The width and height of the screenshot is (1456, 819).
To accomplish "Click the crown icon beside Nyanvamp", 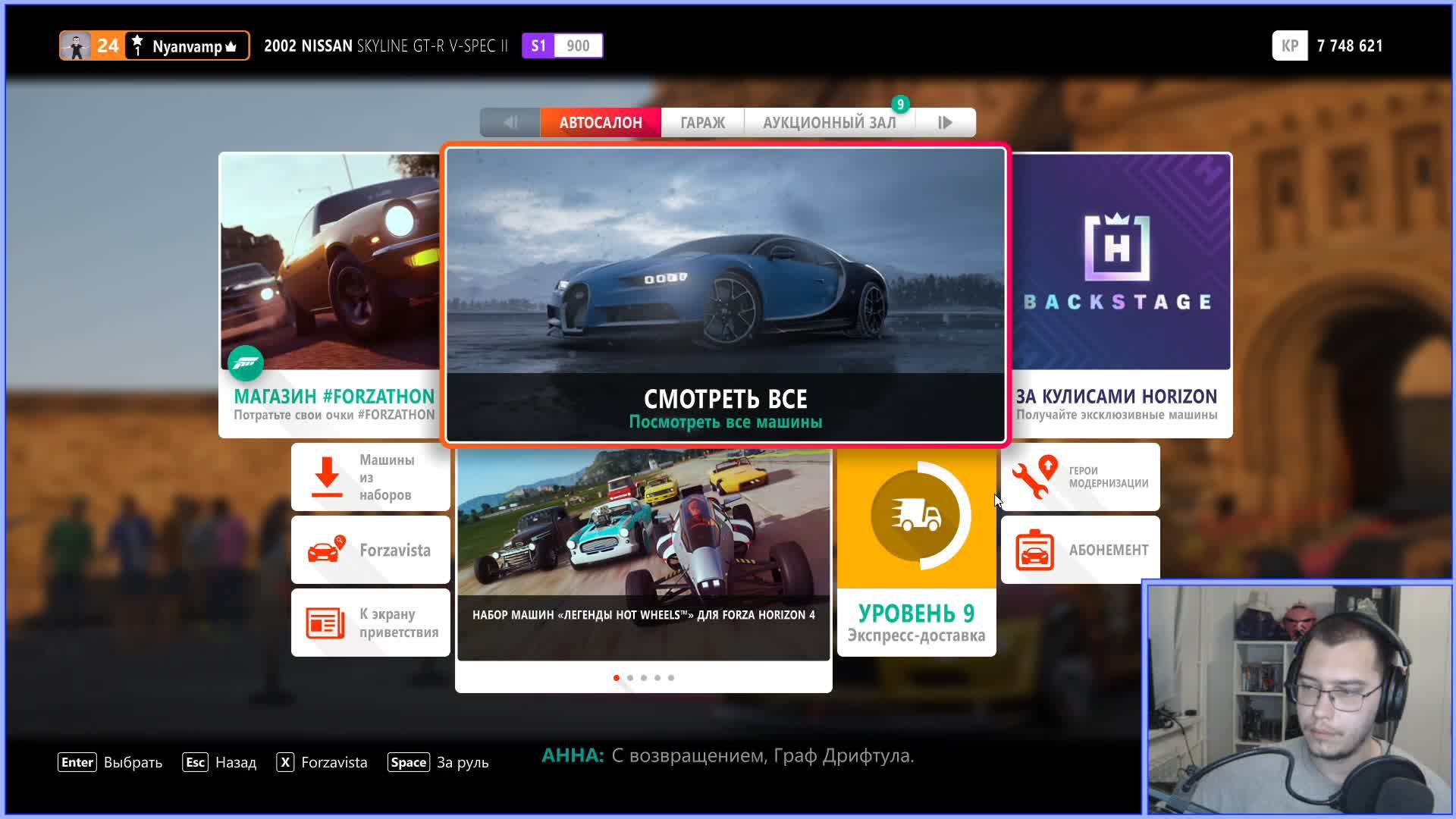I will point(231,47).
